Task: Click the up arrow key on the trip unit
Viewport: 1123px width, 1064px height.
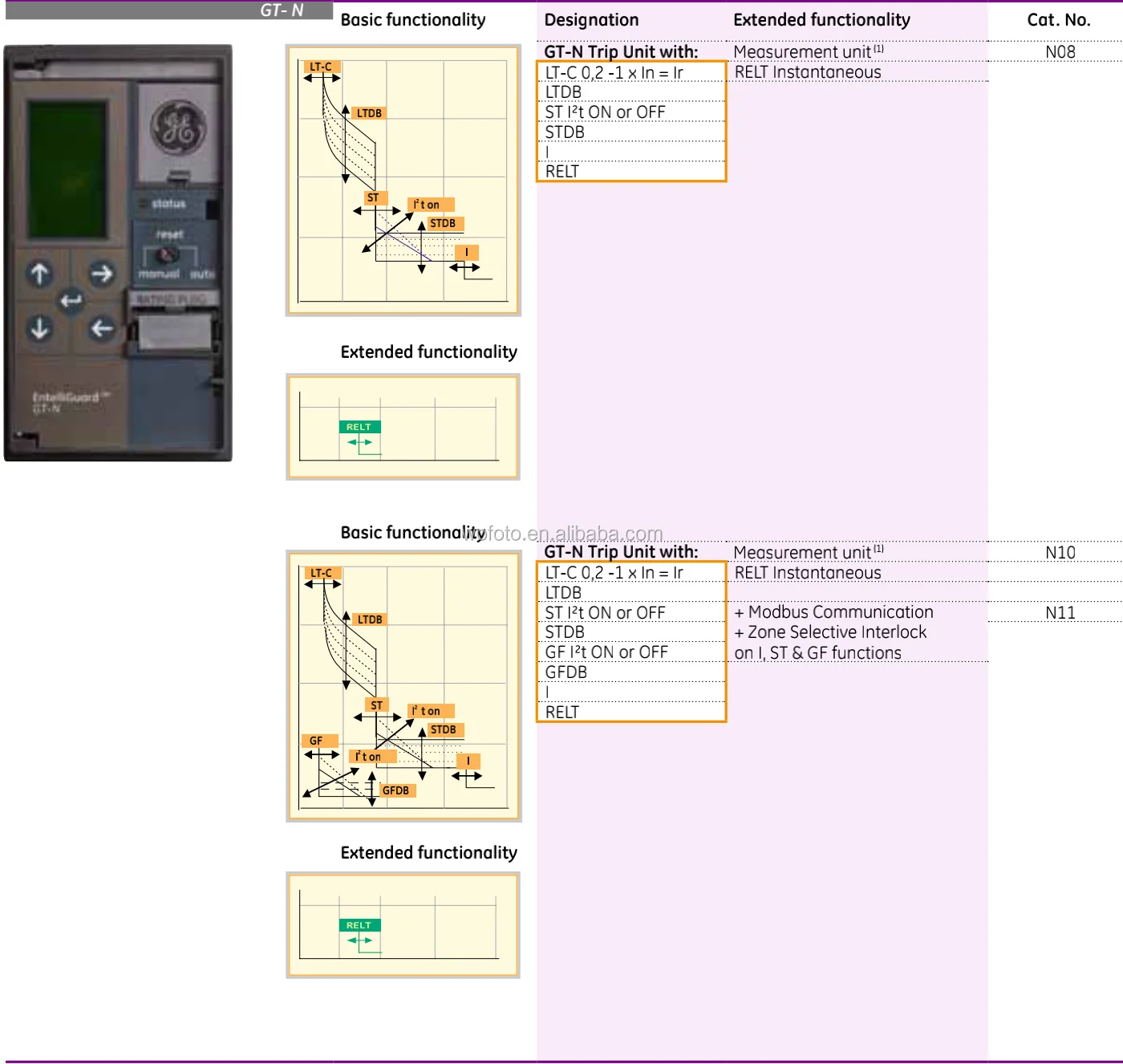Action: pyautogui.click(x=39, y=274)
